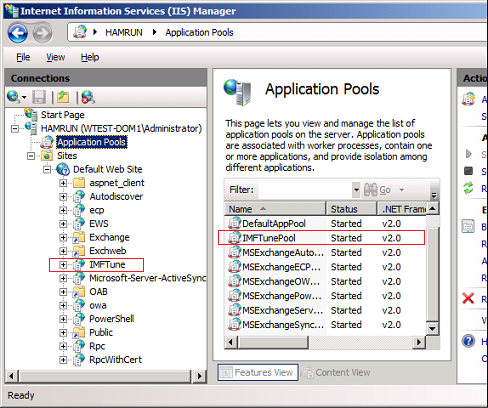488x408 pixels.
Task: Click the gray Start triangle icon in Actions
Action: pyautogui.click(x=469, y=154)
